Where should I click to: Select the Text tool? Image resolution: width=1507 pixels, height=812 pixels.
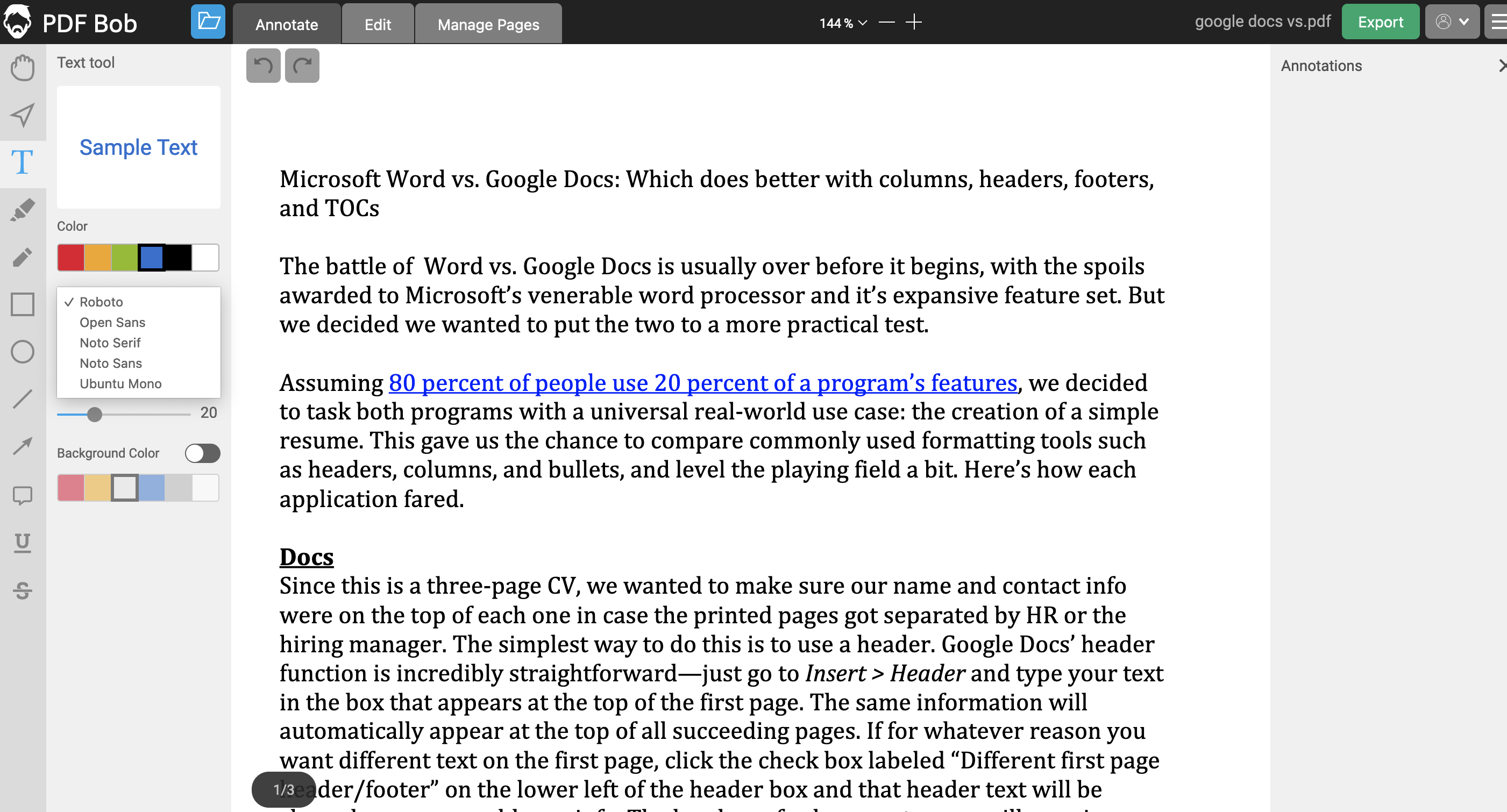point(23,162)
